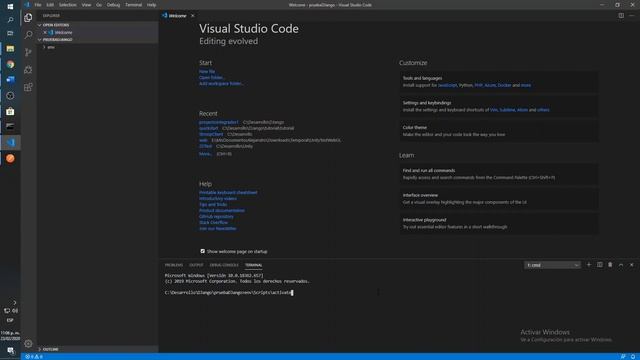Open the Extensions view in activity bar
The height and width of the screenshot is (360, 640).
28,87
